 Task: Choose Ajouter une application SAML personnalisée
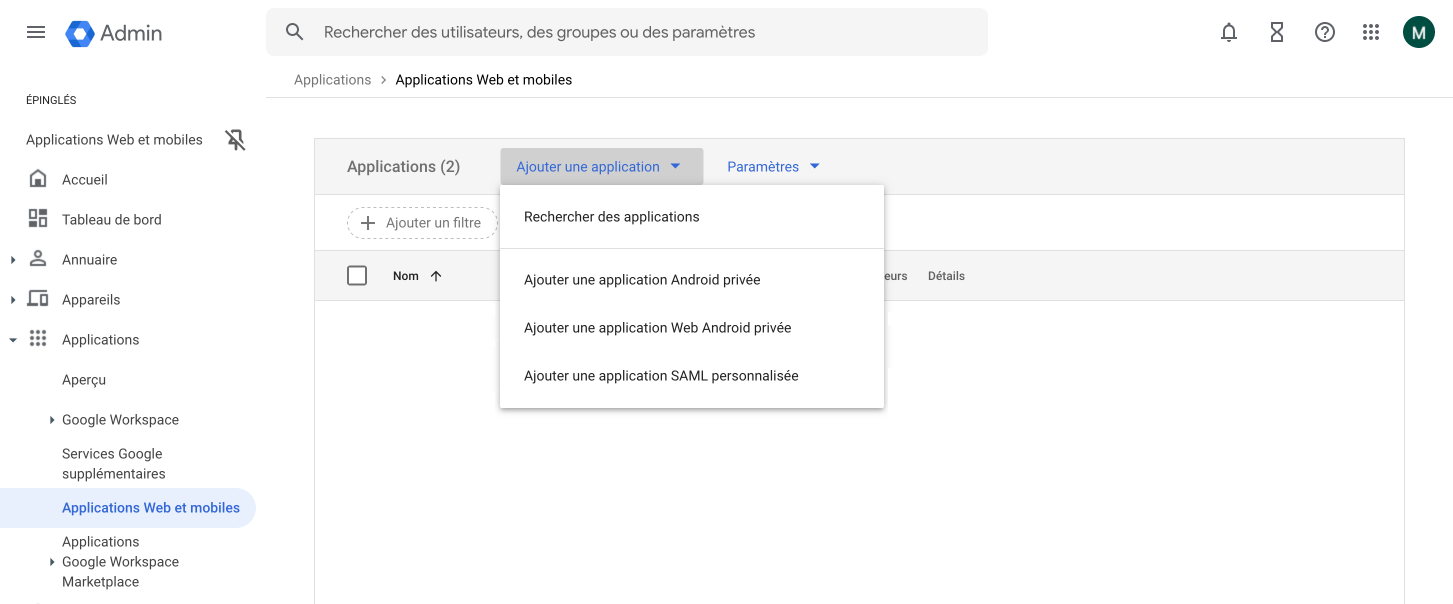click(x=661, y=376)
